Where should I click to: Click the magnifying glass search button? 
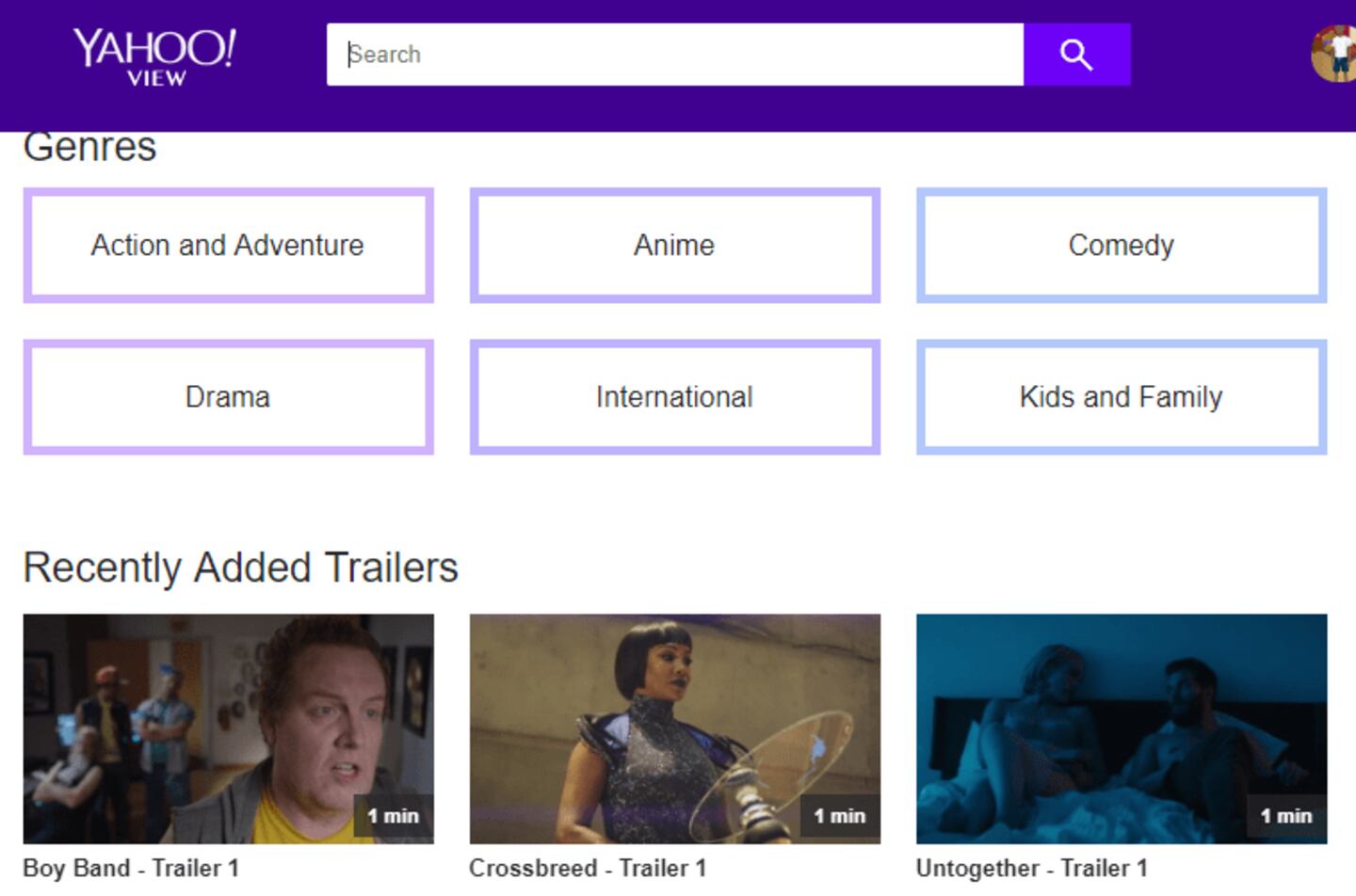pyautogui.click(x=1076, y=55)
